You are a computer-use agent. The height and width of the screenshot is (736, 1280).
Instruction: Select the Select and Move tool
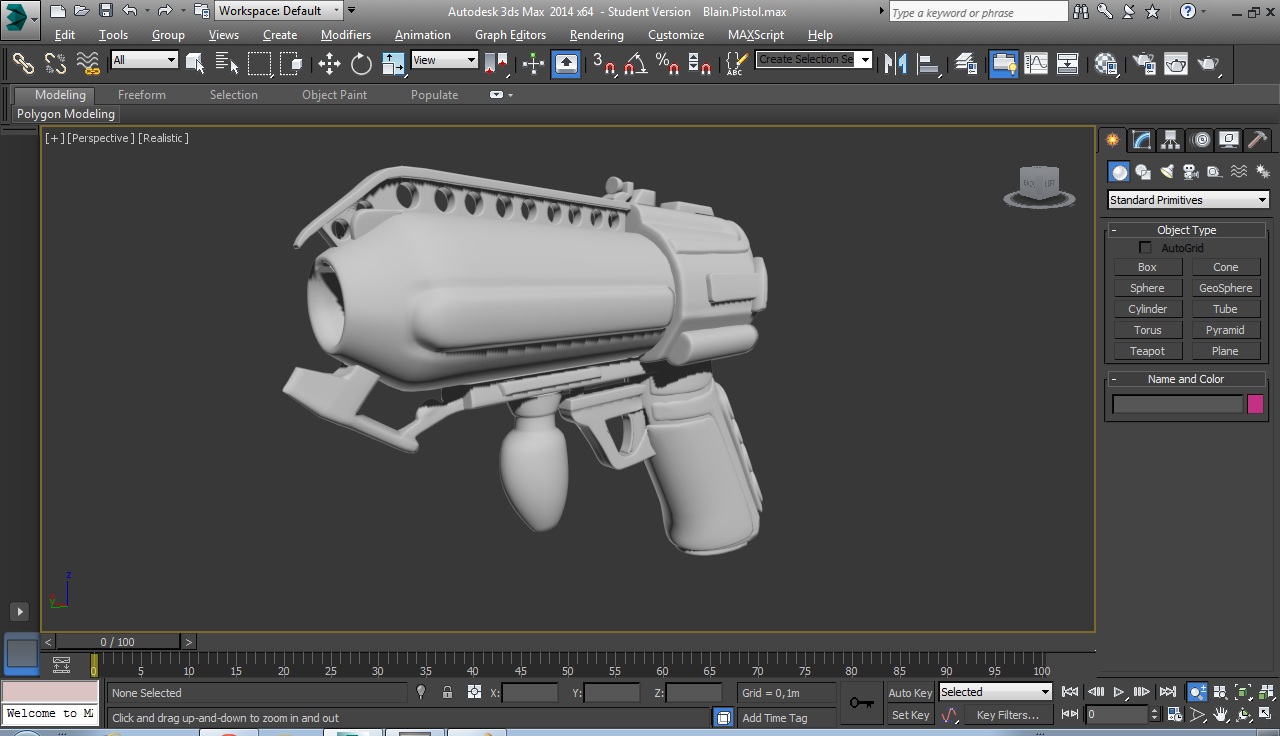pos(330,64)
